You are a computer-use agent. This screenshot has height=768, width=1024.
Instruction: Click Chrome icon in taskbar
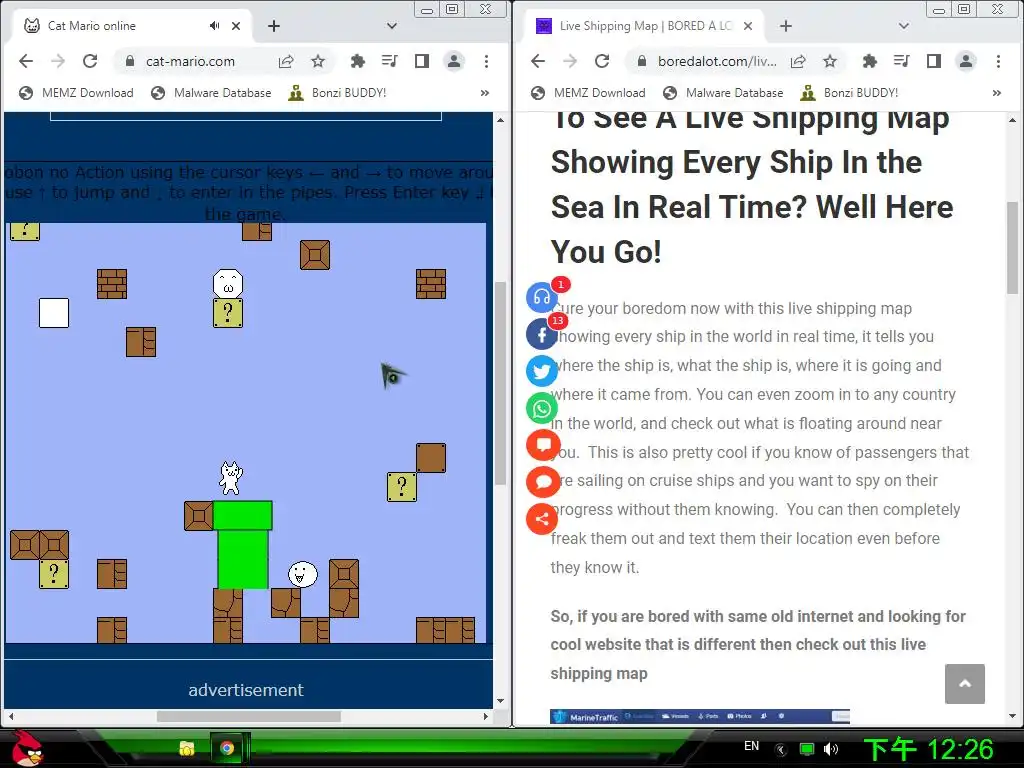click(x=227, y=748)
